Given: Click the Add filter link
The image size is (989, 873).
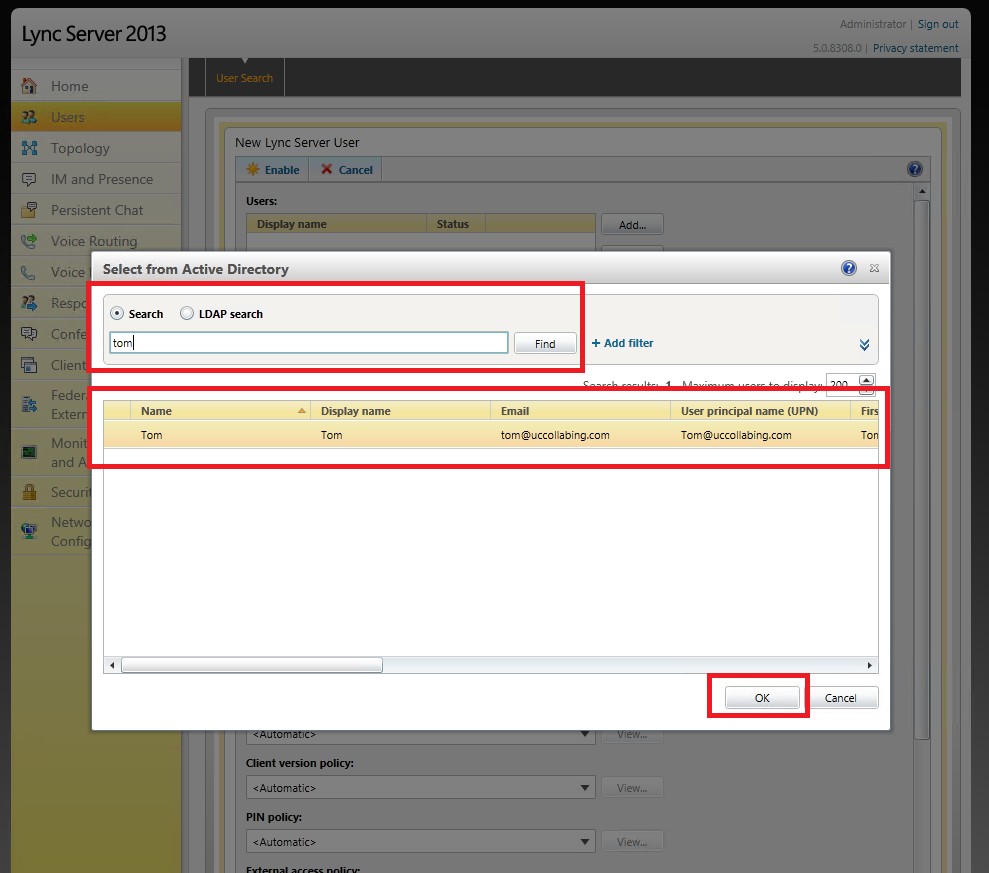Looking at the screenshot, I should (x=622, y=343).
